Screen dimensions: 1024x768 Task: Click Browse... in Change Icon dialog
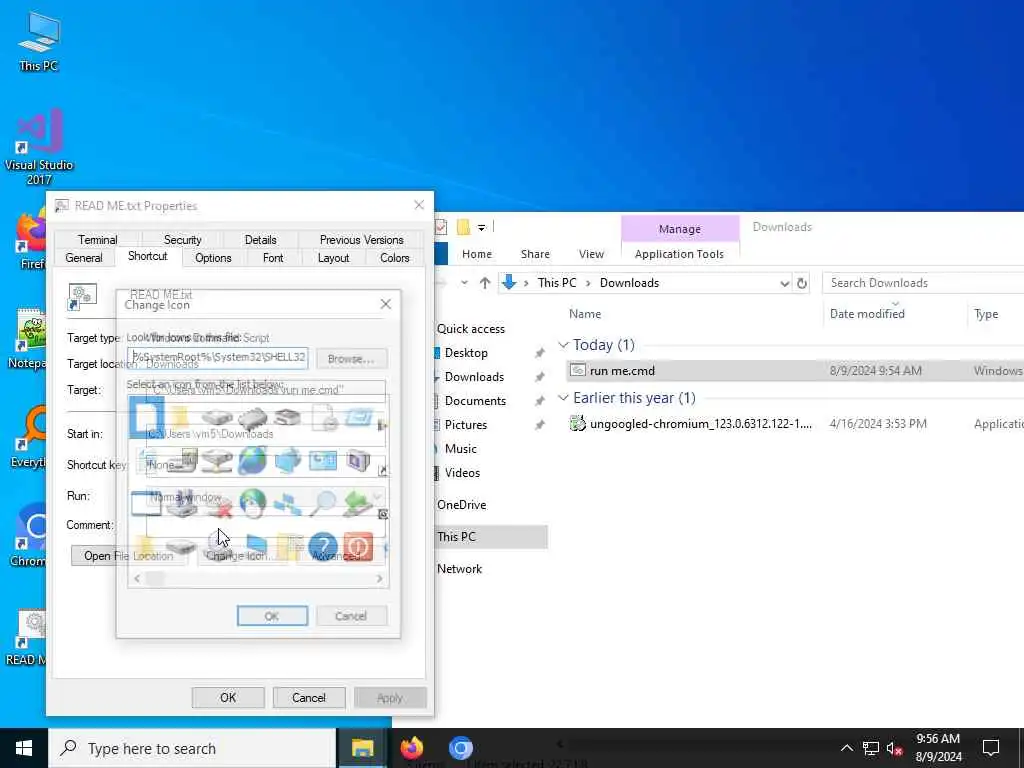click(x=351, y=359)
